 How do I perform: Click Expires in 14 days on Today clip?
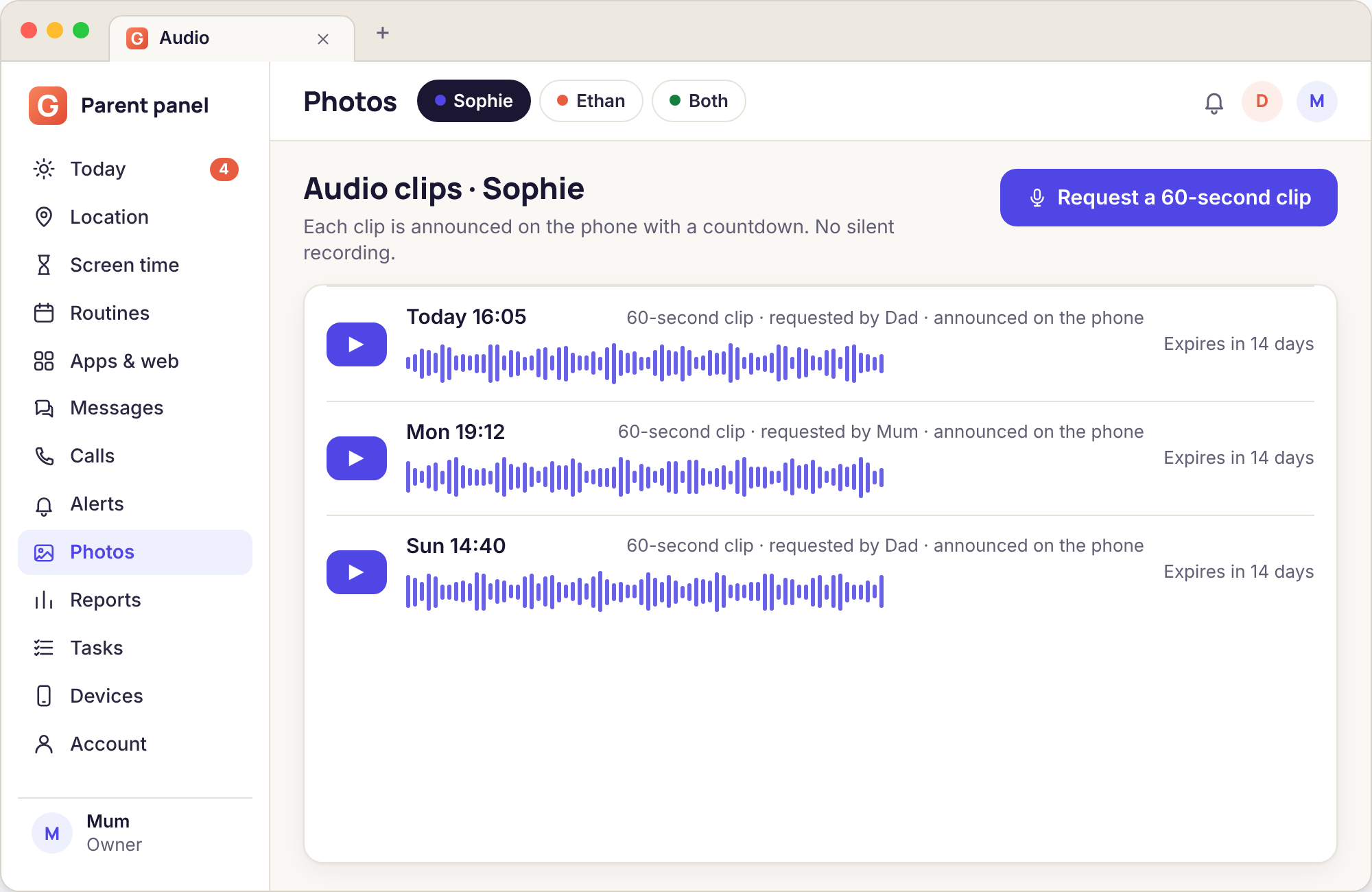click(1239, 344)
